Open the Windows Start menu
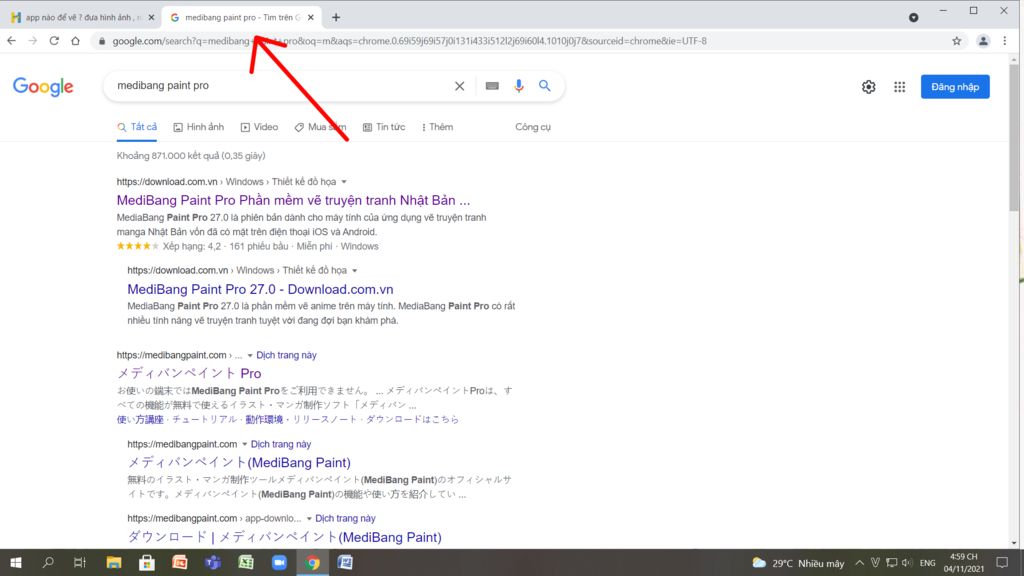The height and width of the screenshot is (576, 1024). point(16,562)
